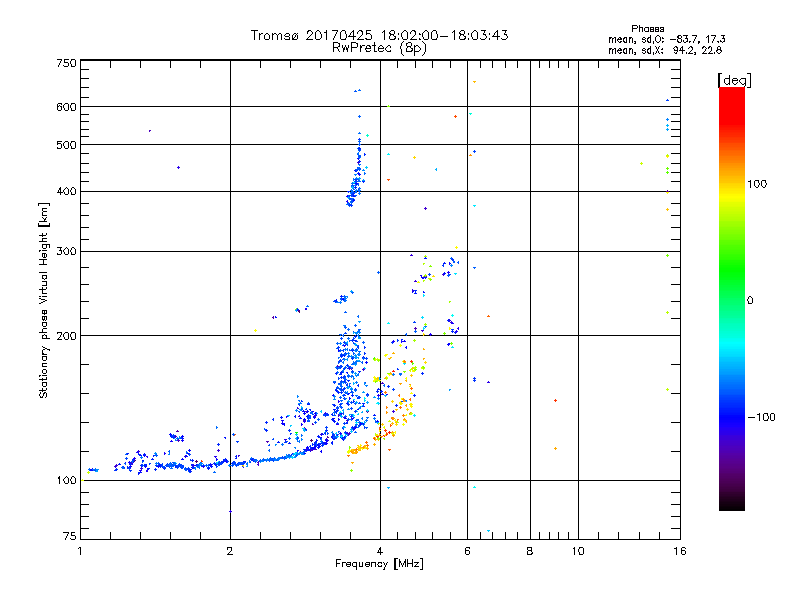The image size is (800, 600).
Task: Click the '[deg]' colorbar unit label
Action: (x=734, y=80)
